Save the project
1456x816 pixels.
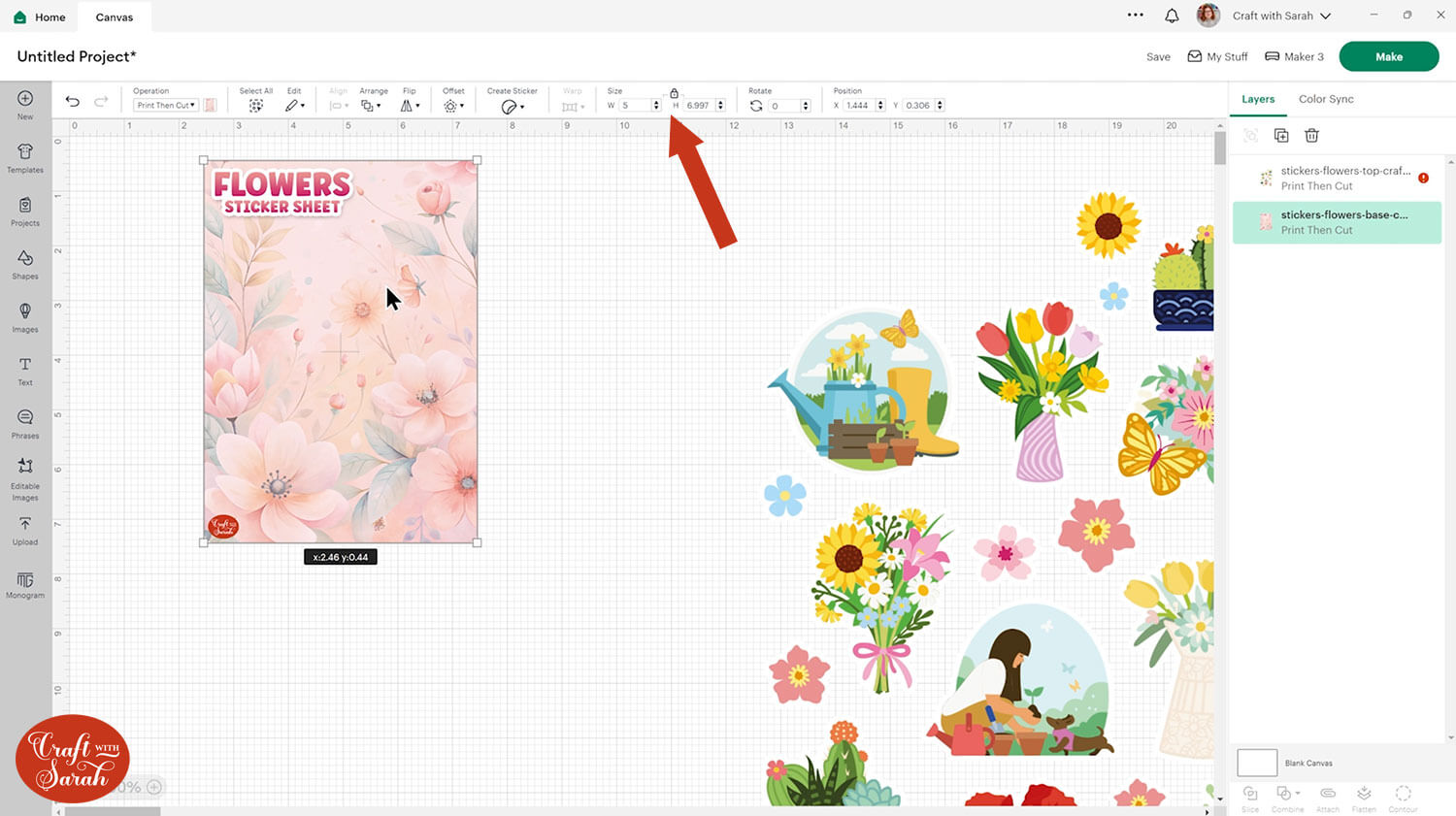(x=1158, y=57)
